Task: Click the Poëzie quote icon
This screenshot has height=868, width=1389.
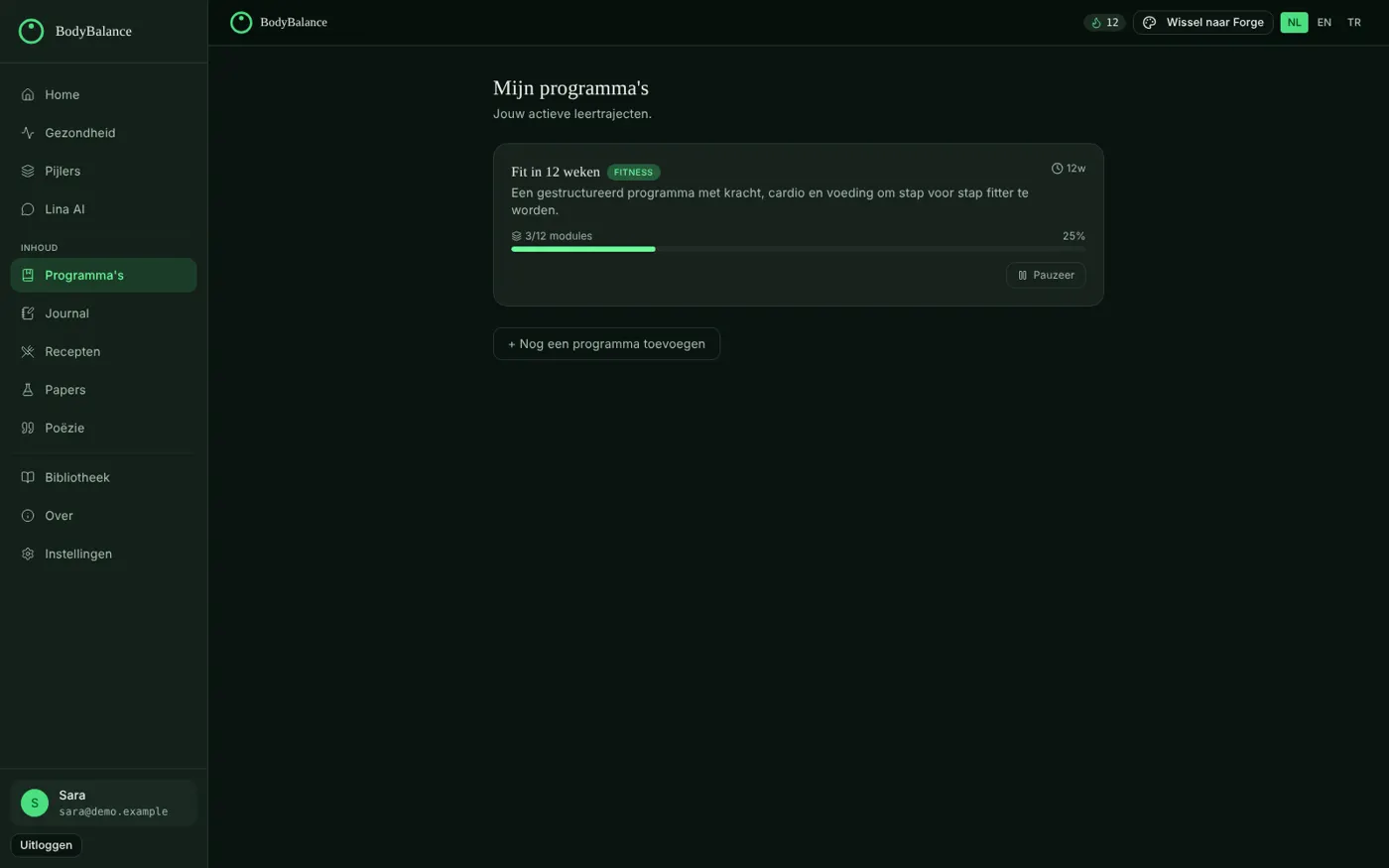Action: click(28, 428)
